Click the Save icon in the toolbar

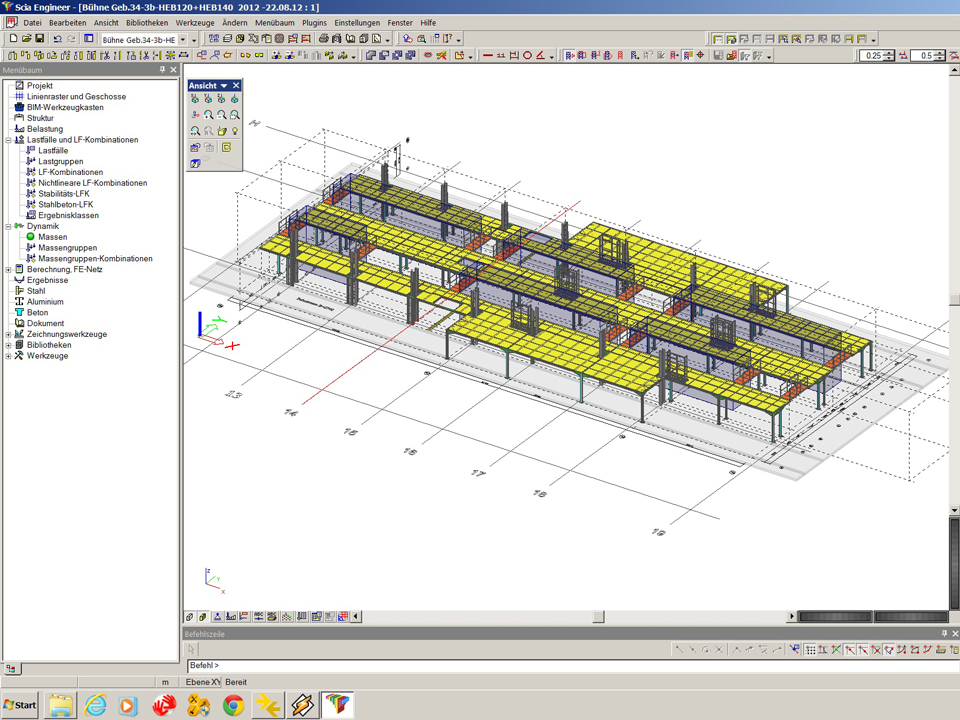39,39
